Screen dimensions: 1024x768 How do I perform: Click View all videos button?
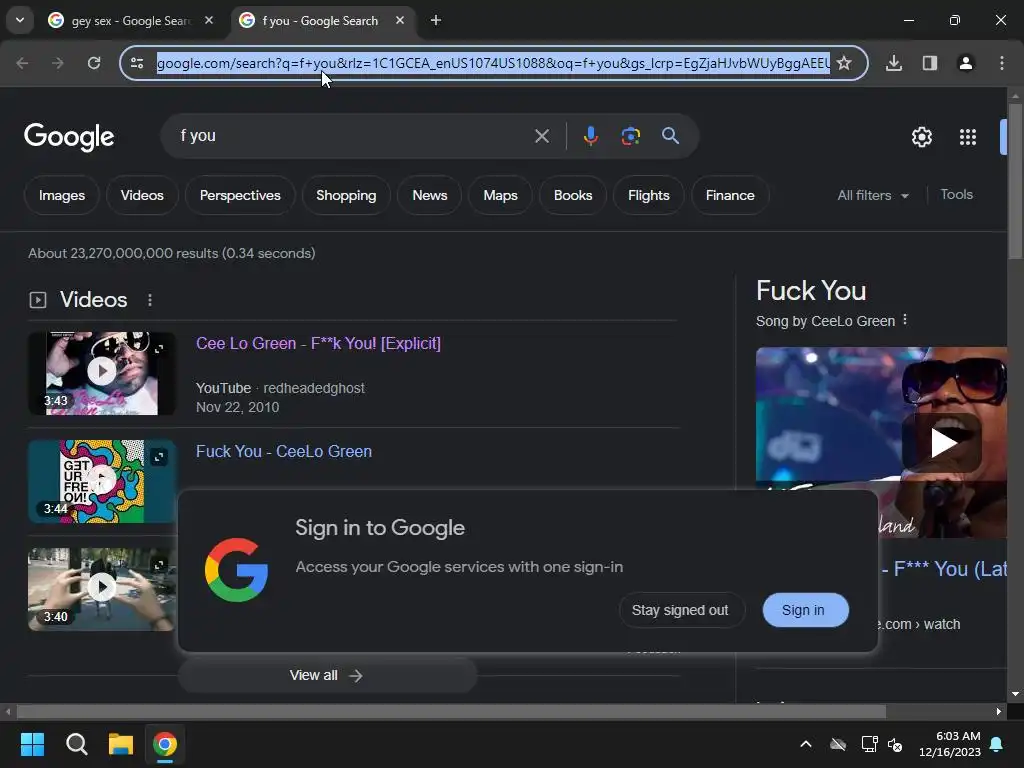(327, 675)
